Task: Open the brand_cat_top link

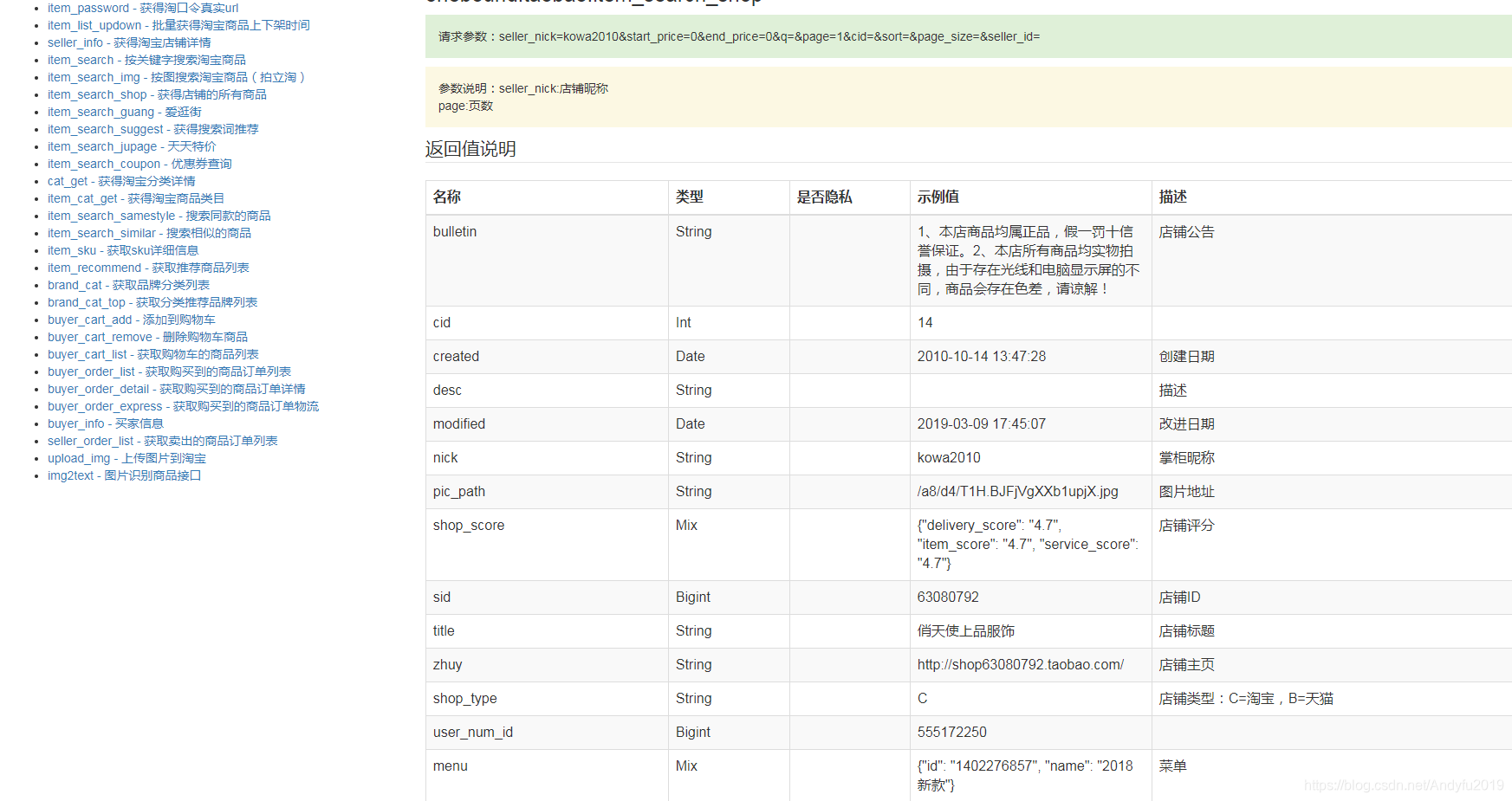Action: pyautogui.click(x=152, y=302)
